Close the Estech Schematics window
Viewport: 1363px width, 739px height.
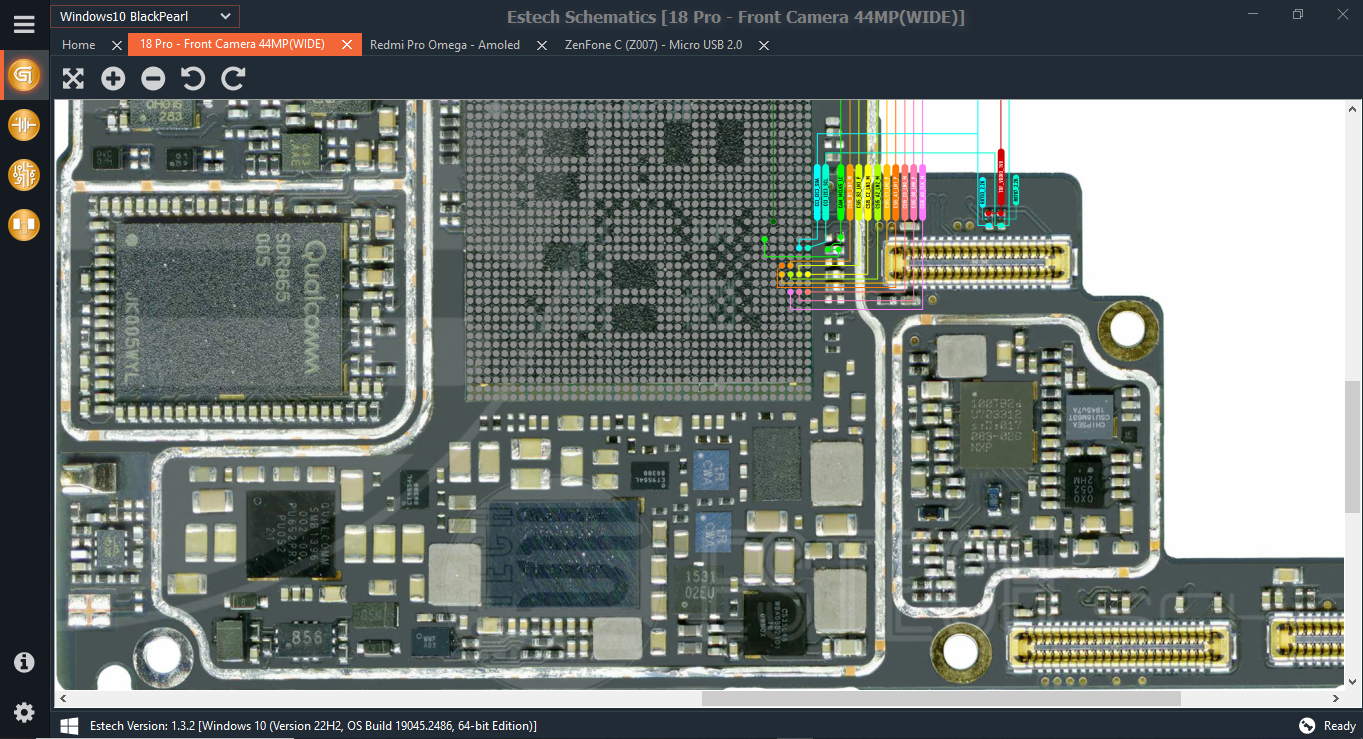[x=1342, y=15]
